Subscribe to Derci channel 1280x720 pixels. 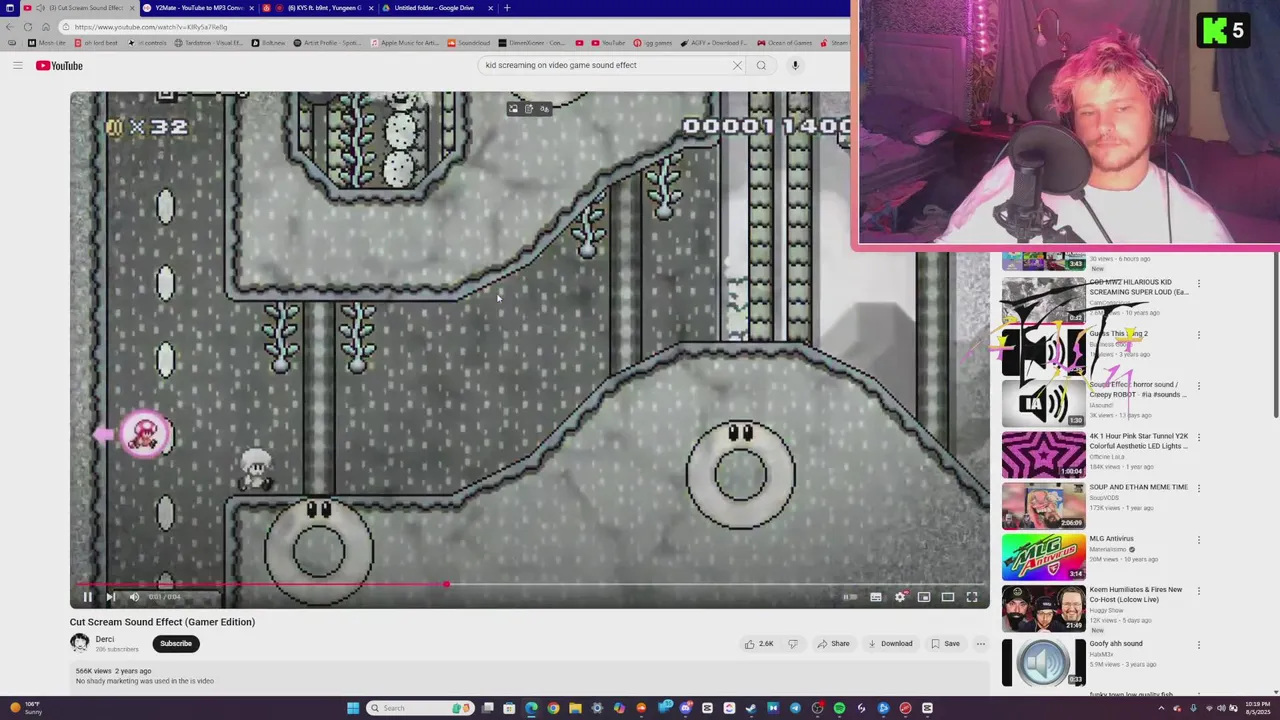pos(176,643)
